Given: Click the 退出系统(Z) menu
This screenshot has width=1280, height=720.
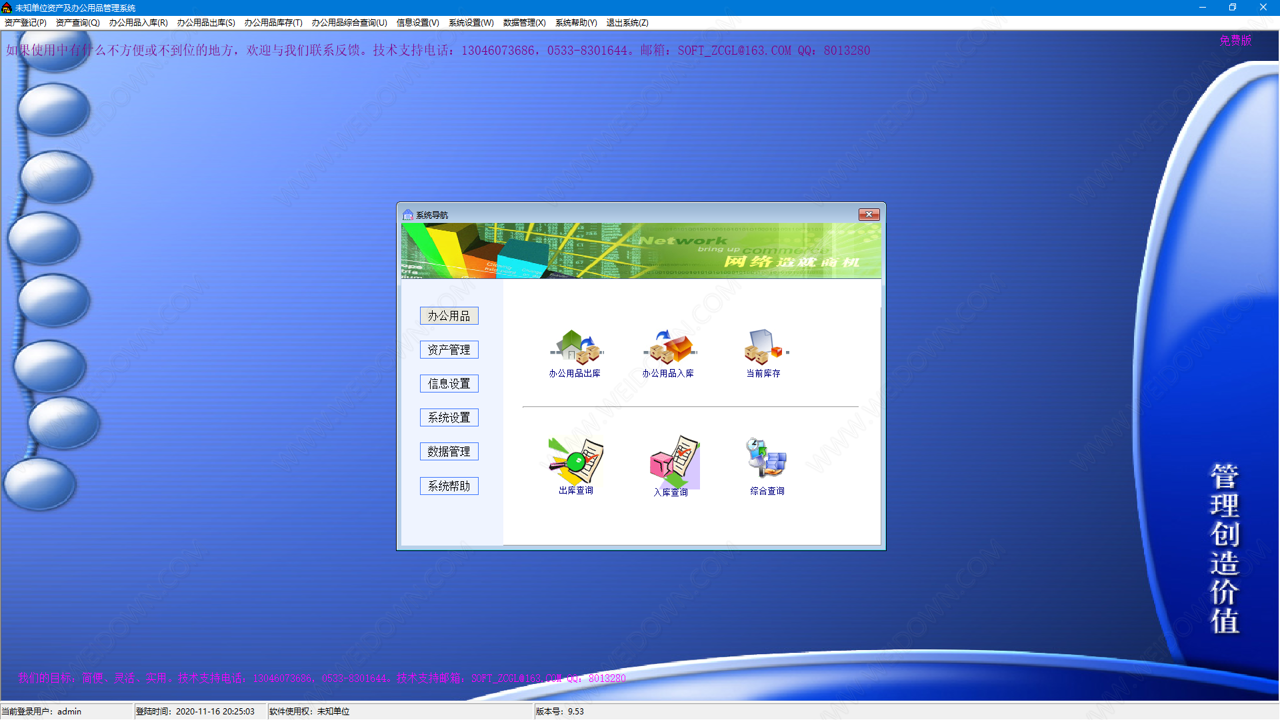Looking at the screenshot, I should tap(627, 23).
